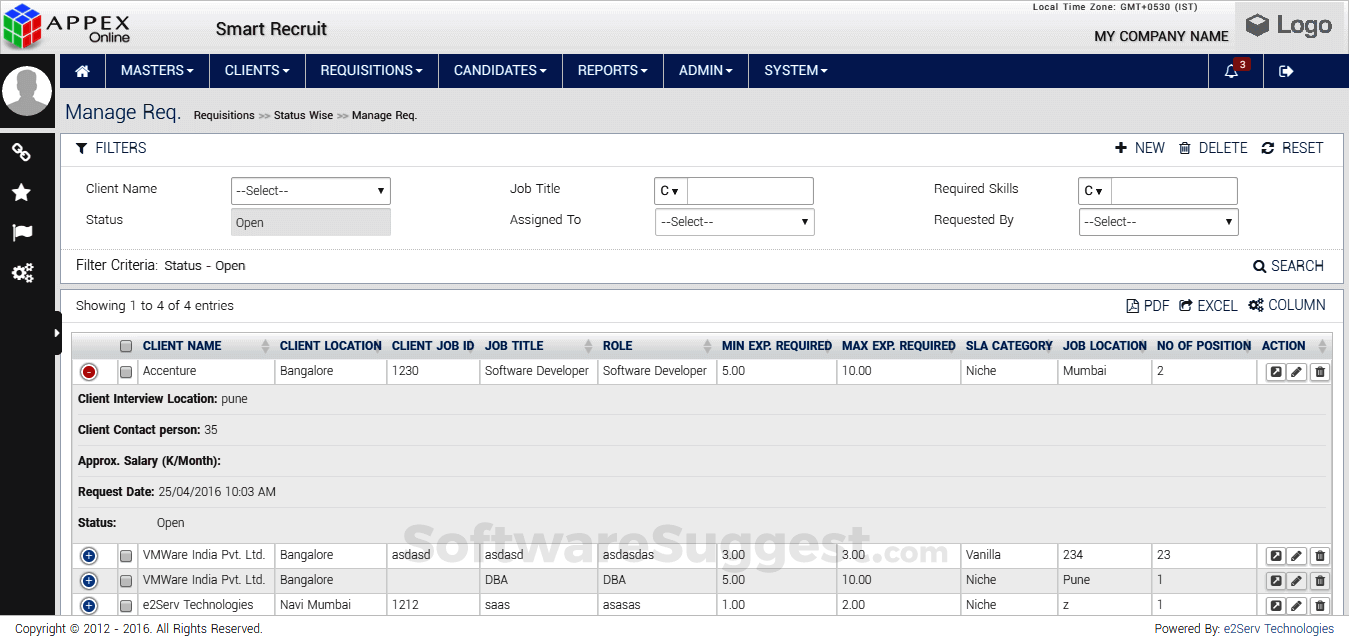The image size is (1349, 642).
Task: Select the star icon in the left sidebar
Action: coord(22,193)
